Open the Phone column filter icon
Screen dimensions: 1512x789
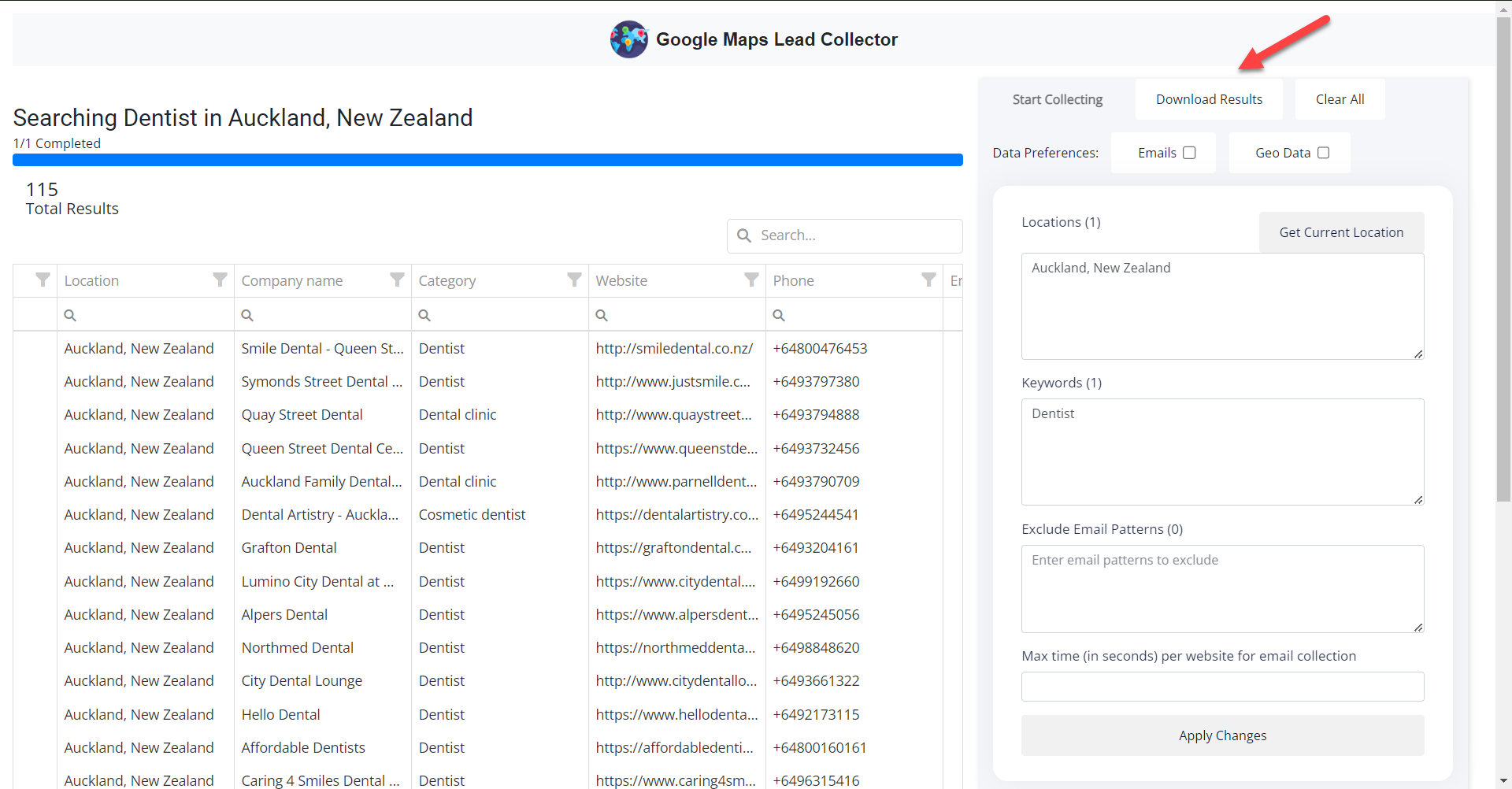[x=928, y=280]
